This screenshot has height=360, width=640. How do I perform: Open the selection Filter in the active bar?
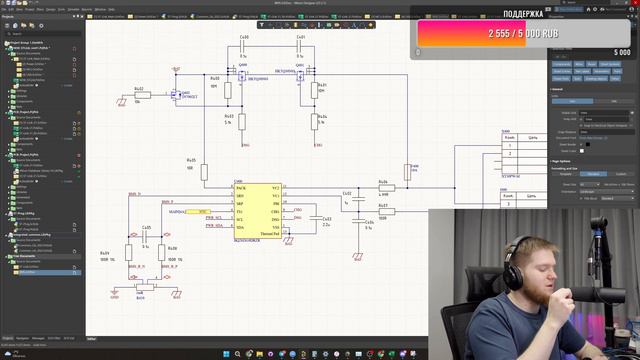point(262,25)
